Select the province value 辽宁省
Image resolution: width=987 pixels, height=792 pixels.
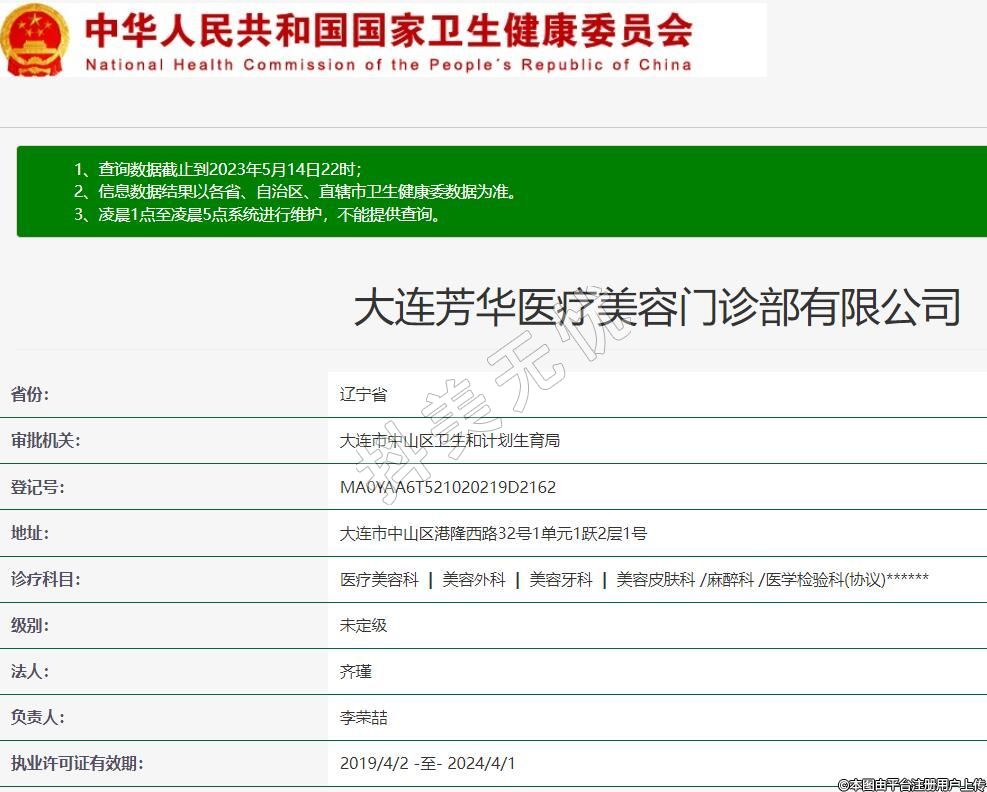pos(363,394)
